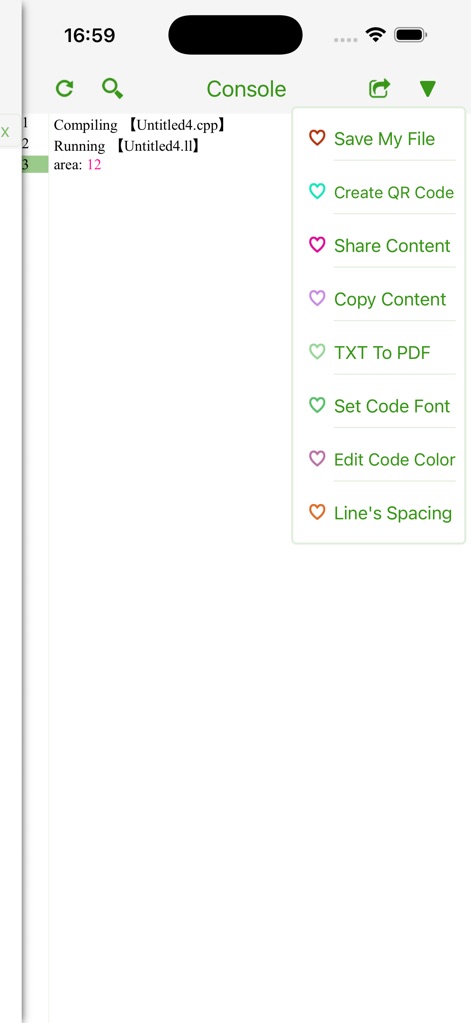Screen dimensions: 471x1023
Task: Tap the magenta heart beside Share Content
Action: pos(316,245)
